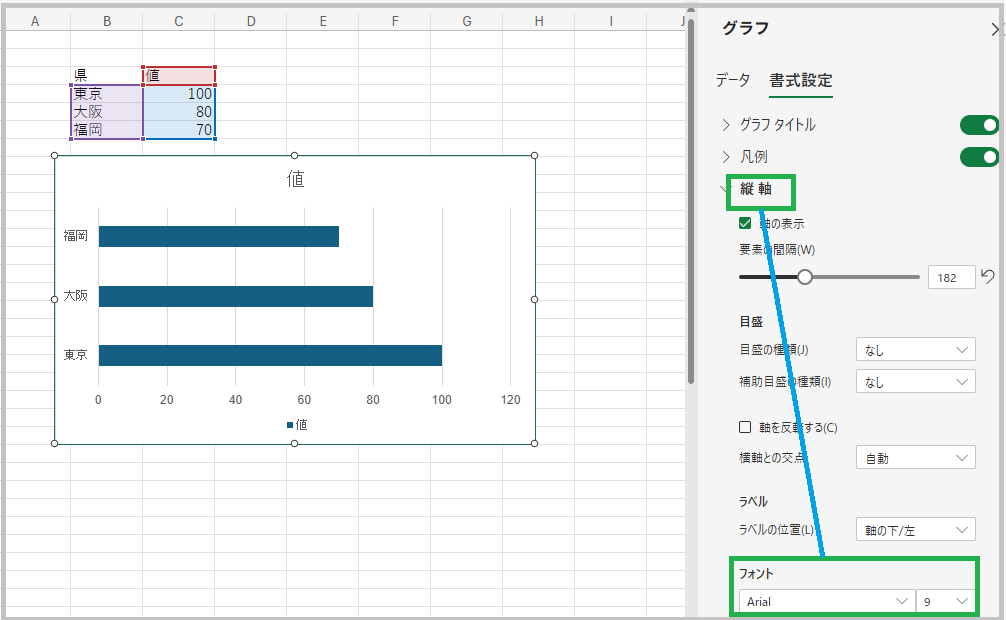This screenshot has height=620, width=1006.
Task: Uncheck the 軸の表示 checkbox
Action: 745,223
